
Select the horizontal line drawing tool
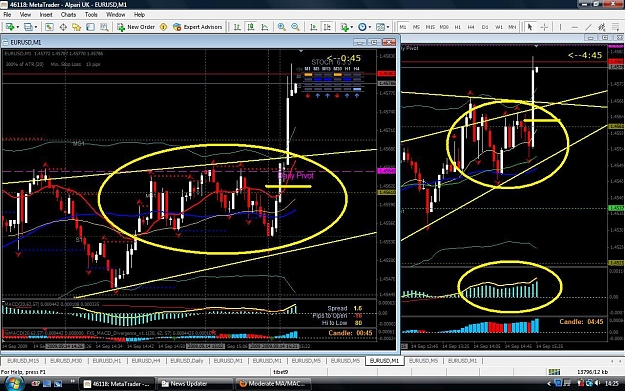tap(574, 27)
